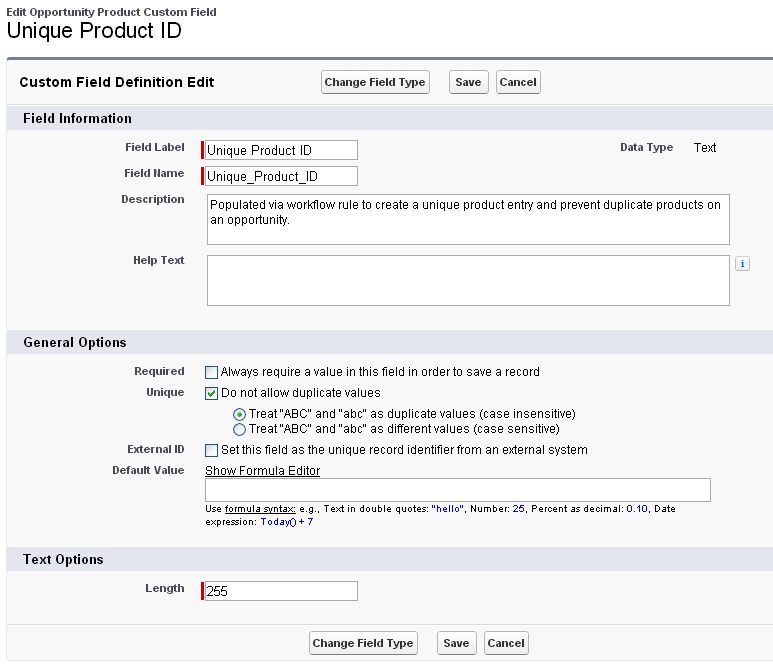Uncheck Do not allow duplicate values
Viewport: 773px width, 666px height.
[211, 393]
